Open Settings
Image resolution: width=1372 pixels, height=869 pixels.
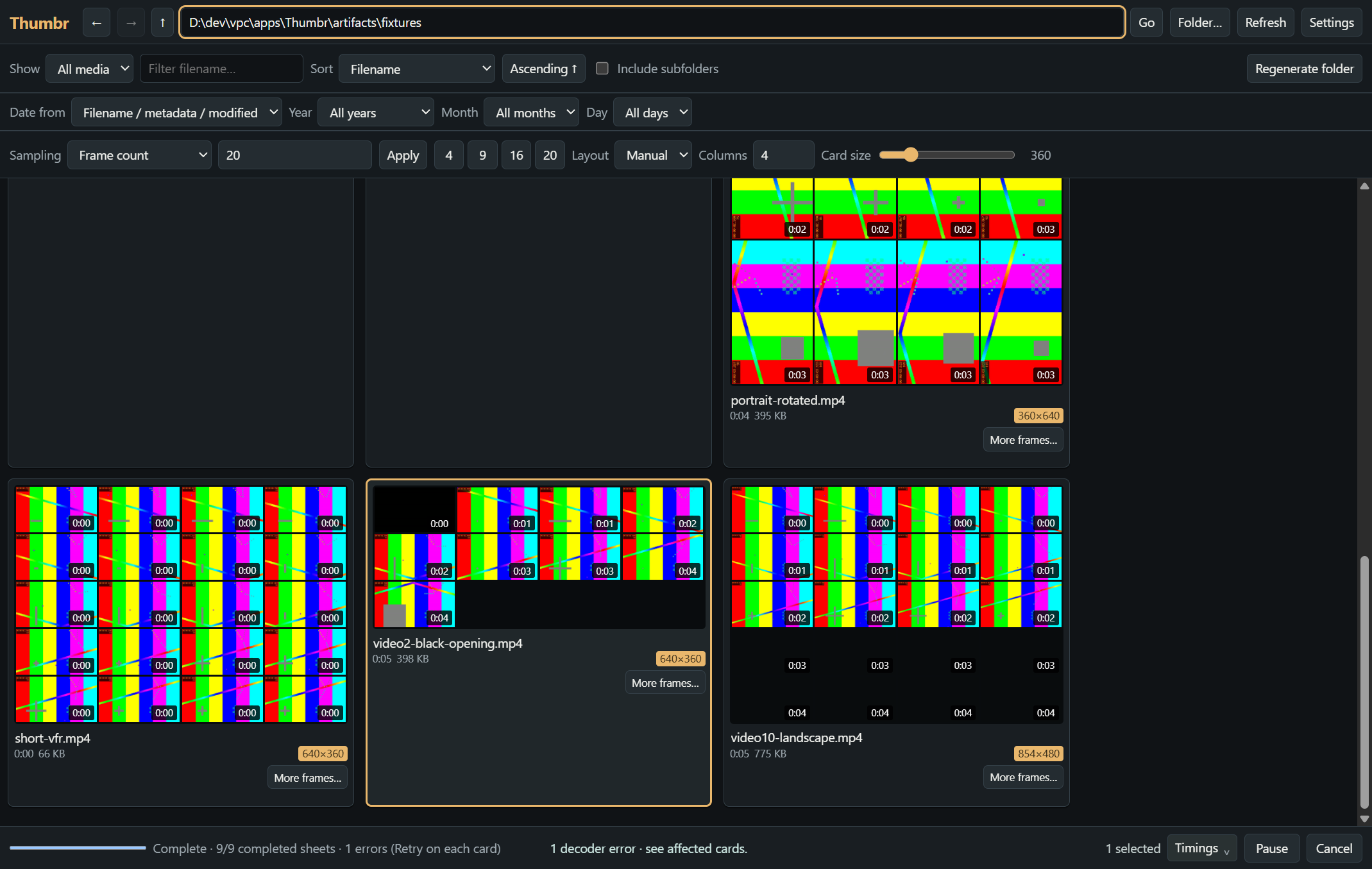(1331, 22)
